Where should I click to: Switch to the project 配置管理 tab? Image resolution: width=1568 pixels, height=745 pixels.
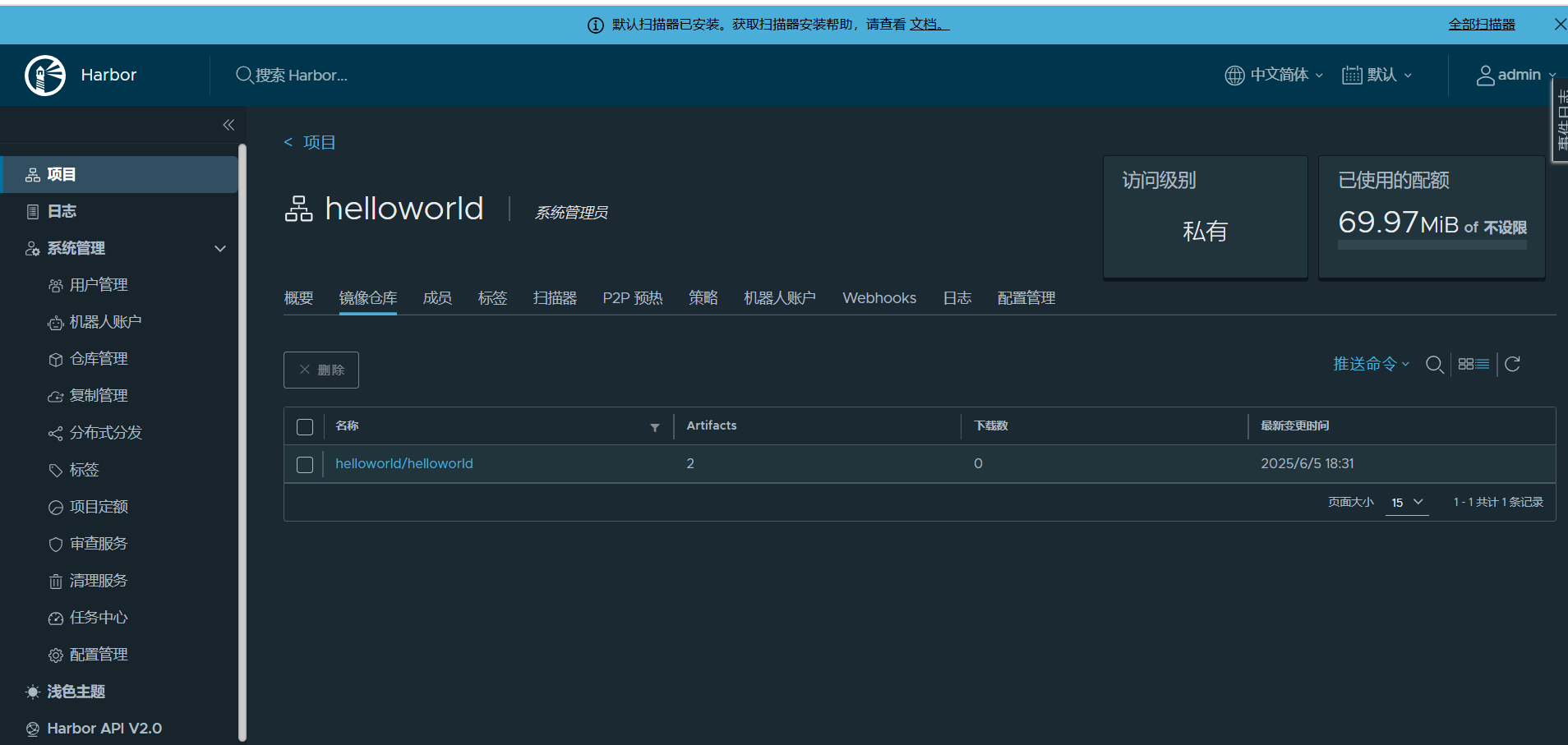pyautogui.click(x=1026, y=298)
